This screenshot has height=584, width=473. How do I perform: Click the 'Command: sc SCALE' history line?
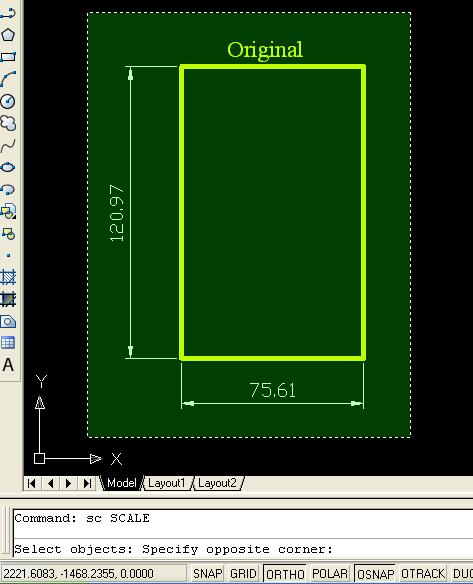coord(82,518)
